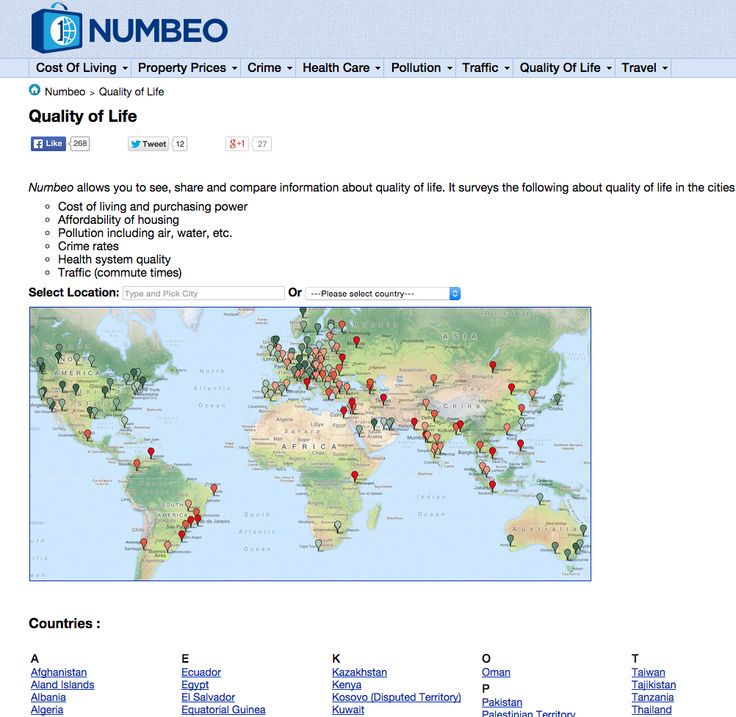
Task: Open the Afghanistan country link
Action: tap(59, 672)
